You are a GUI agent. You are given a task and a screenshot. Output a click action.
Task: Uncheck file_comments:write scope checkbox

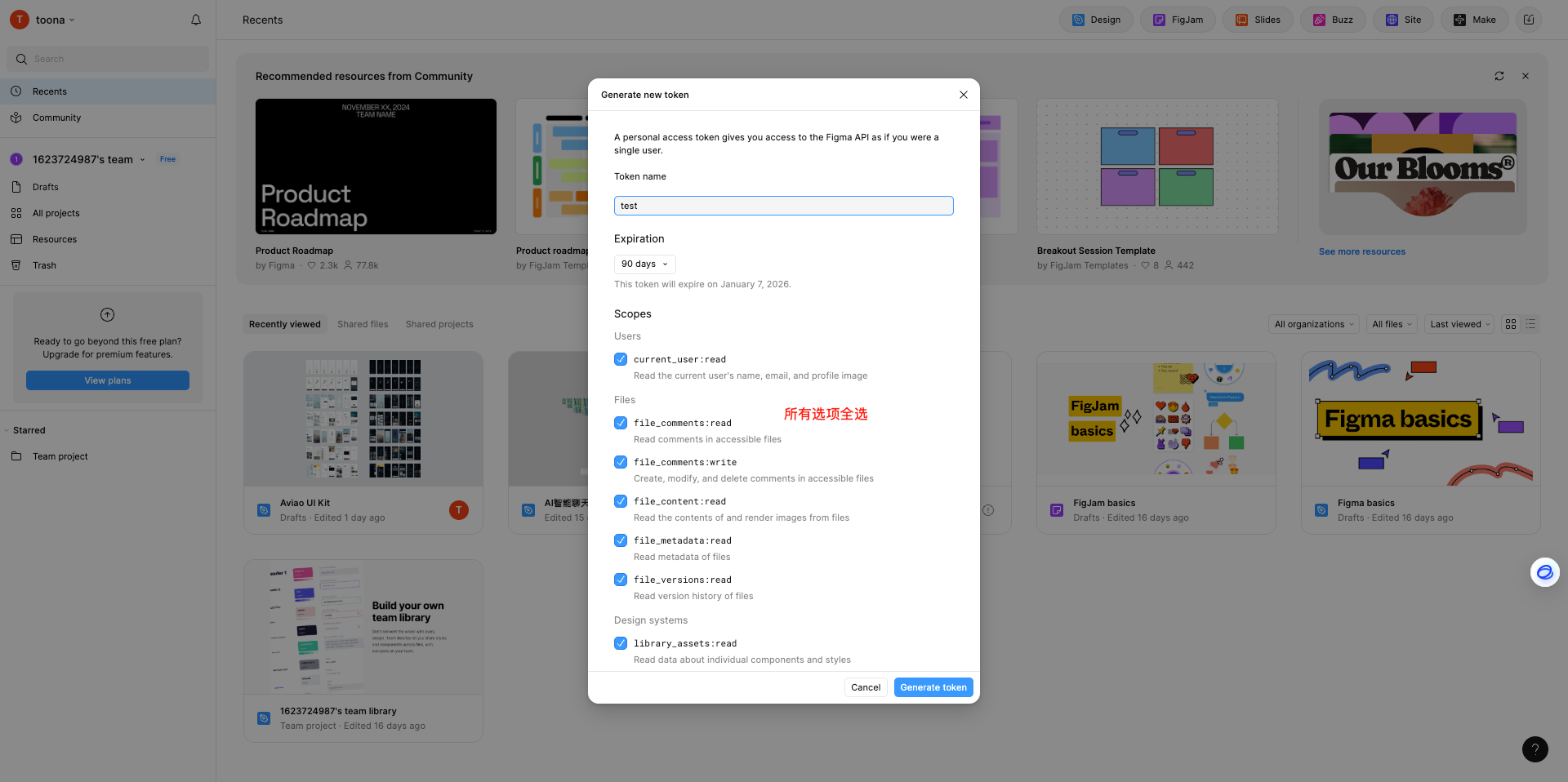[x=621, y=462]
